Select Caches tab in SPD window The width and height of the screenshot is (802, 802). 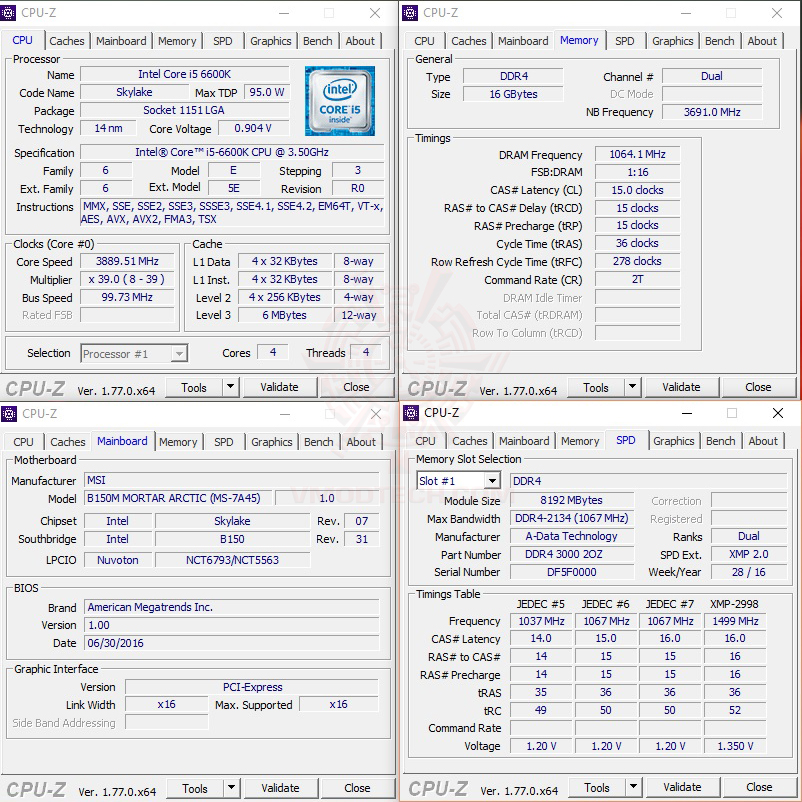(x=470, y=441)
